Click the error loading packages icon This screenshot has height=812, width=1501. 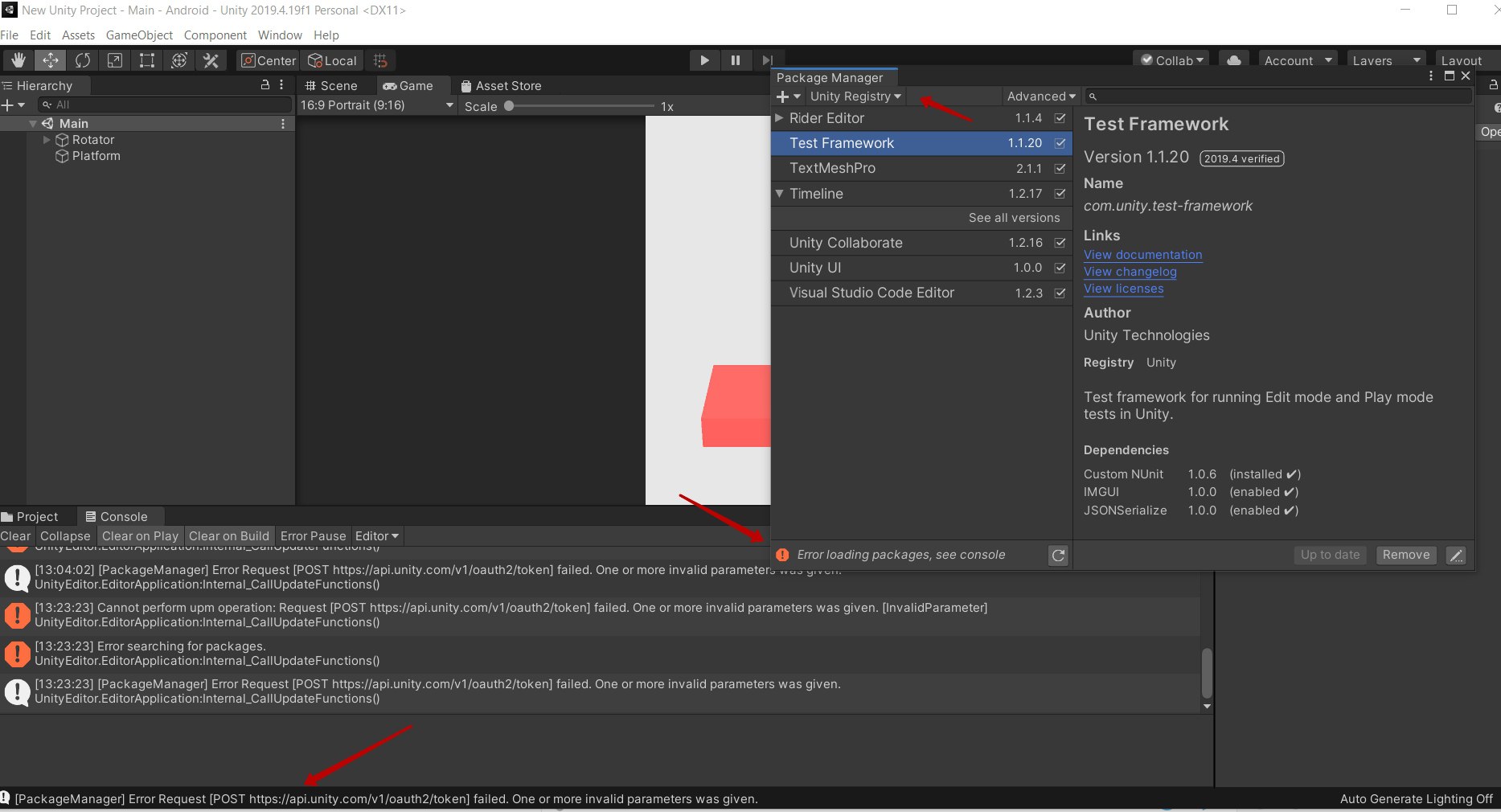(782, 555)
